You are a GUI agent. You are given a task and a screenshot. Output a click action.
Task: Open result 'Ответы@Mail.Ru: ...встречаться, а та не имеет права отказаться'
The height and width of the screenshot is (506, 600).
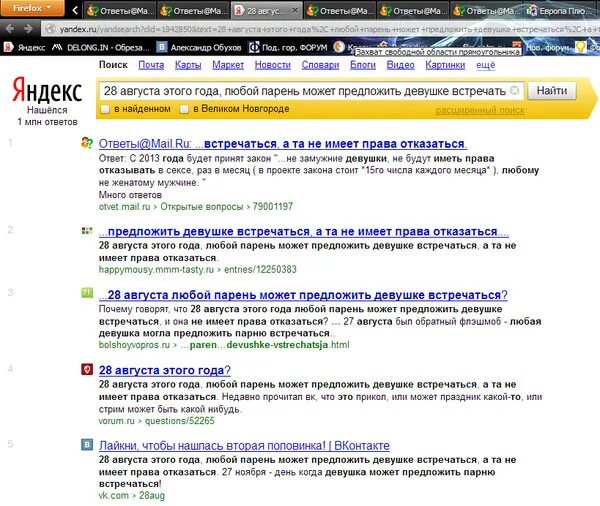(283, 144)
